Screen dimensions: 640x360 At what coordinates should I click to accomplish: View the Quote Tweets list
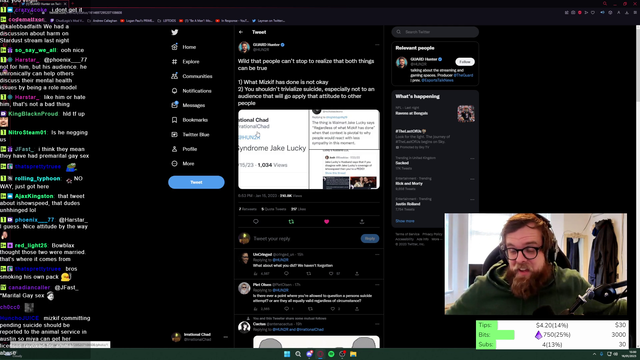click(274, 209)
